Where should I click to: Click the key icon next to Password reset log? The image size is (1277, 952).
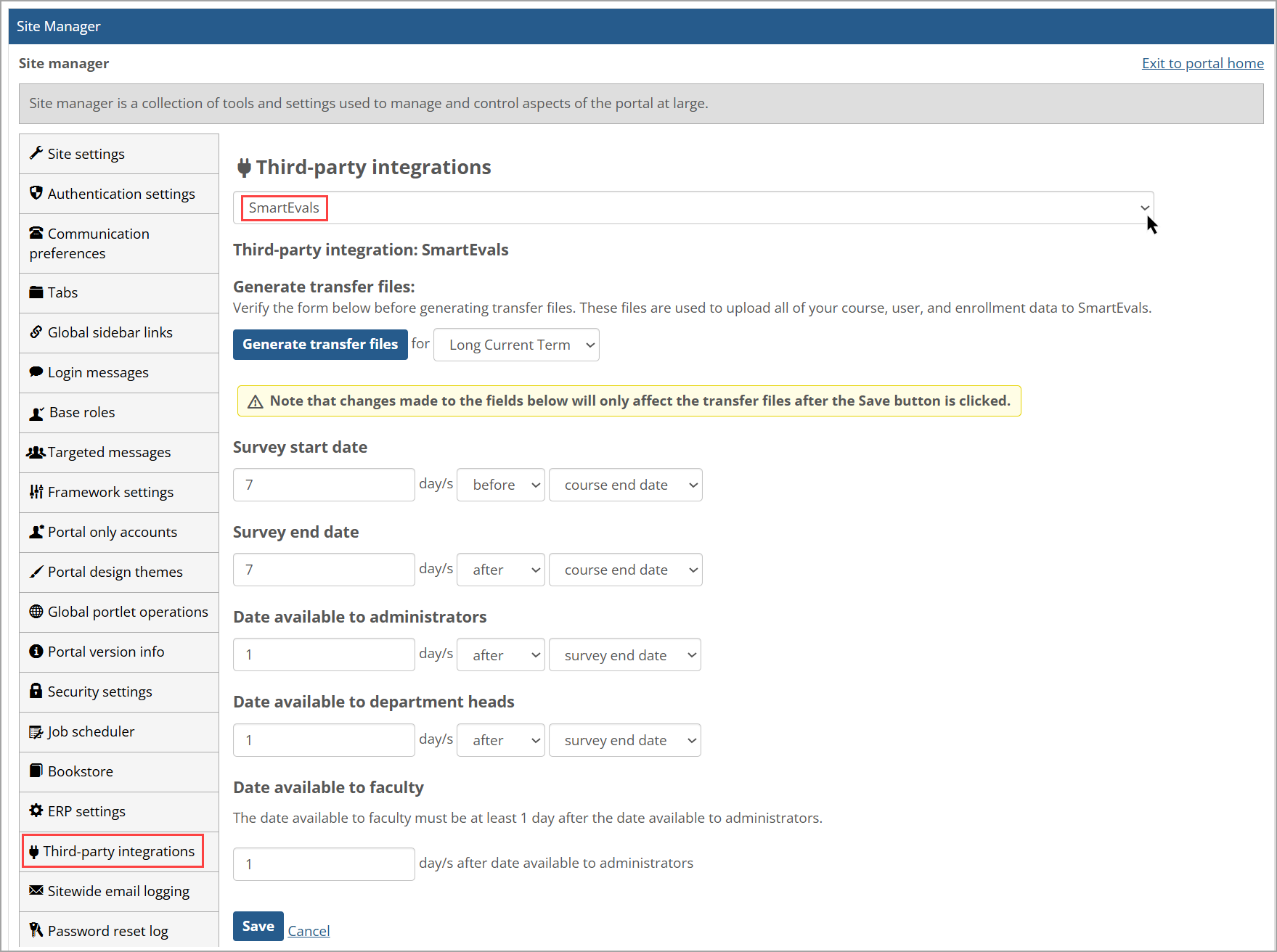(x=35, y=930)
